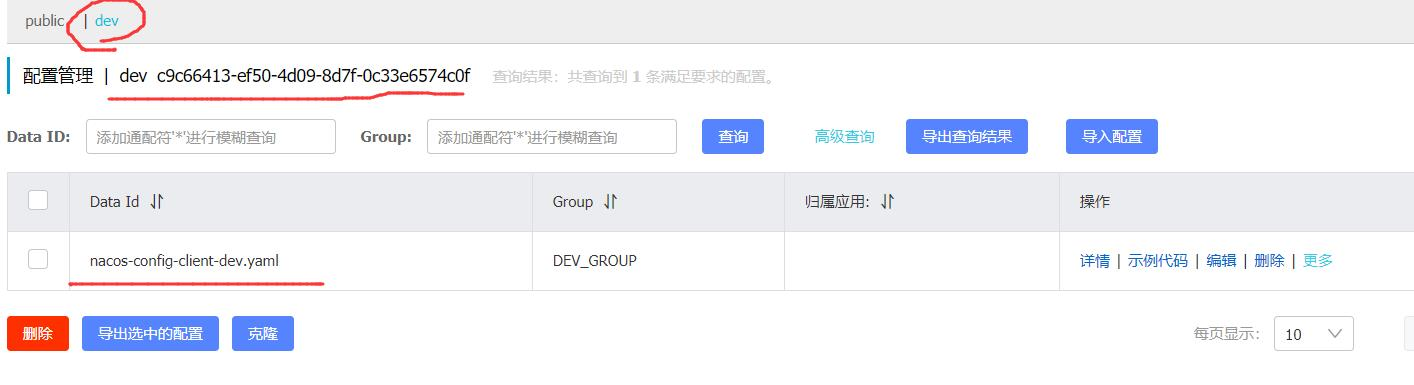
Task: Sort by Group column arrows
Action: tap(610, 202)
